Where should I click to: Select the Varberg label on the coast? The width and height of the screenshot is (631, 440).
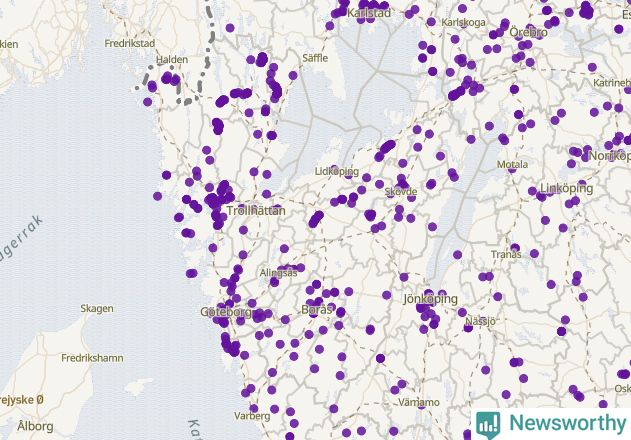[x=252, y=416]
